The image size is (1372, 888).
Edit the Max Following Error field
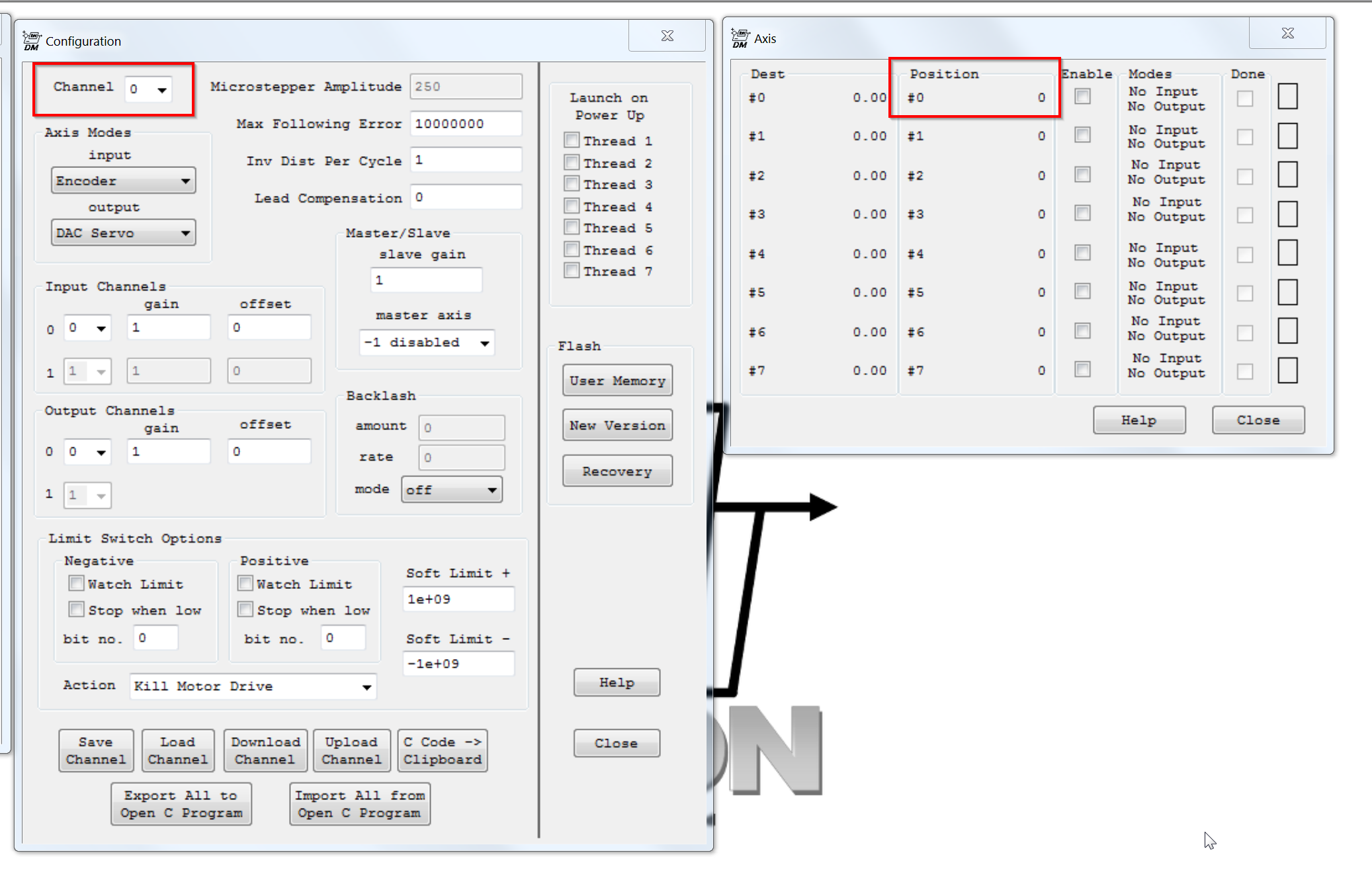pyautogui.click(x=465, y=123)
